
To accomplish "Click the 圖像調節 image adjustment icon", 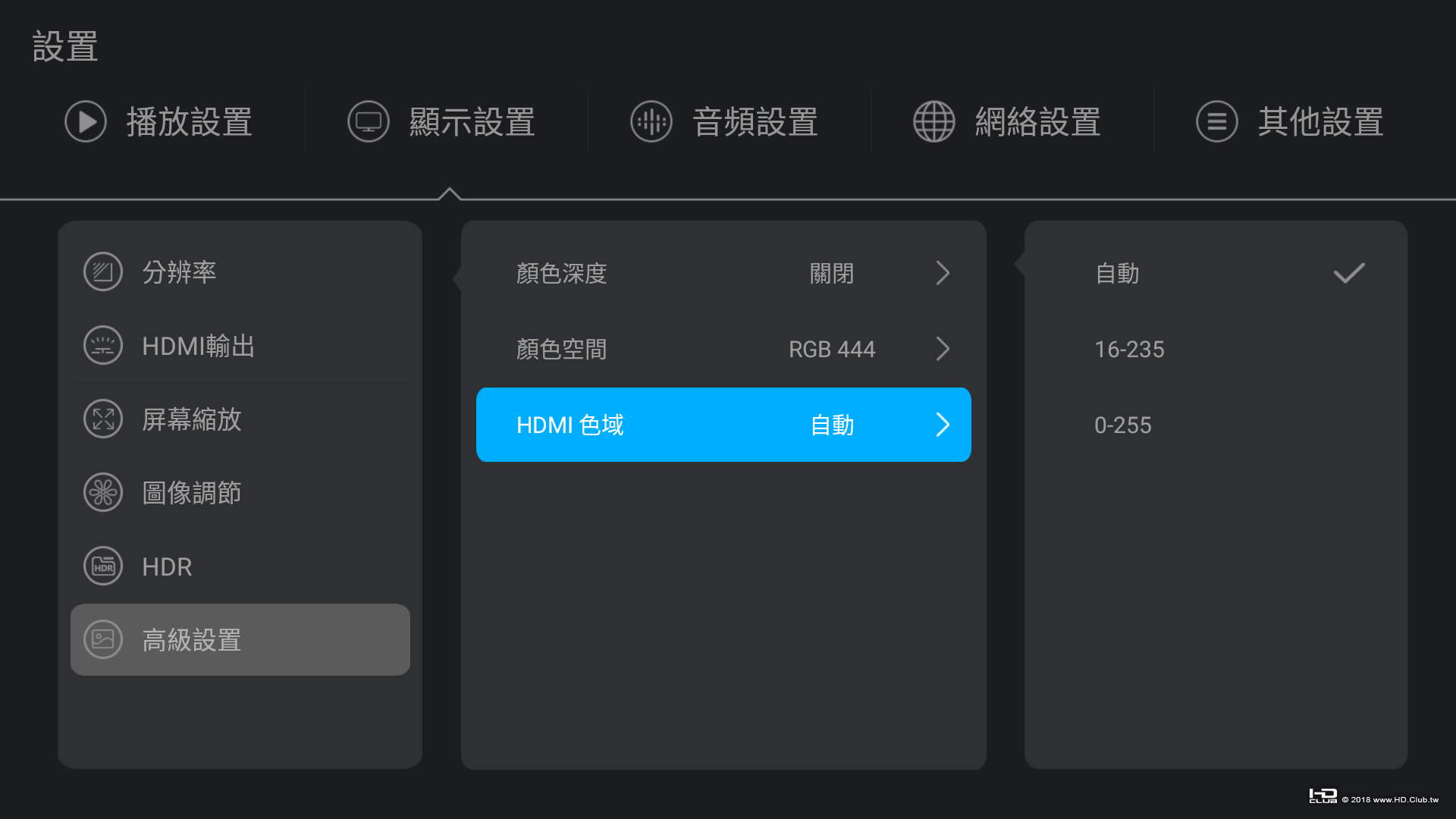I will point(103,493).
